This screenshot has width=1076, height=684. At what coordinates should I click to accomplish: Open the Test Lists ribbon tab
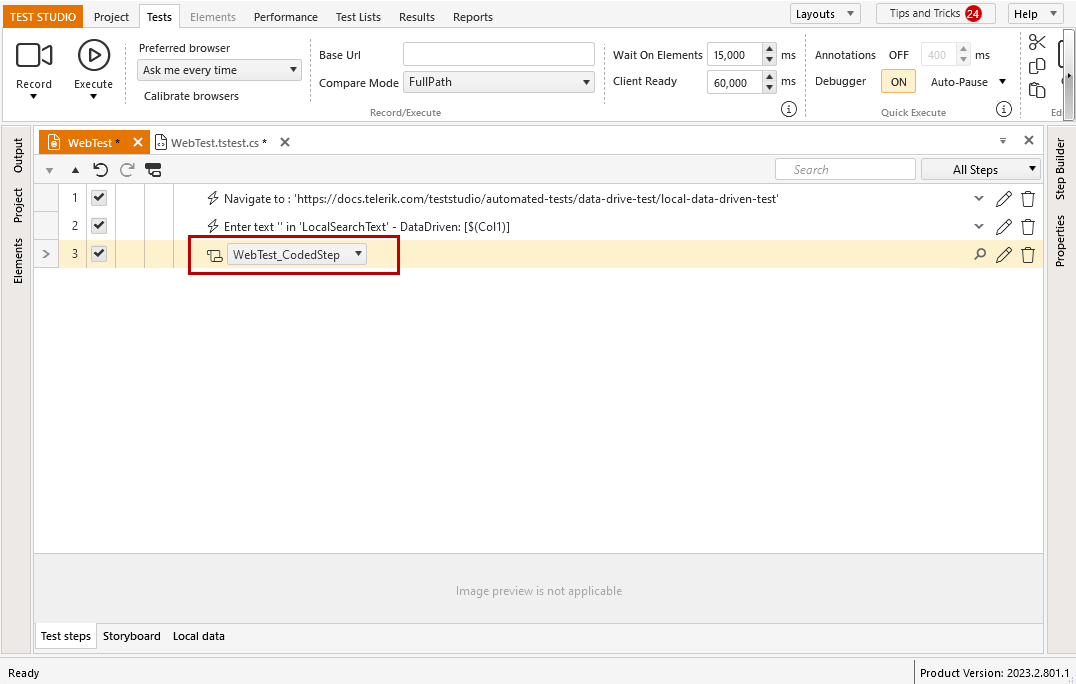point(358,16)
